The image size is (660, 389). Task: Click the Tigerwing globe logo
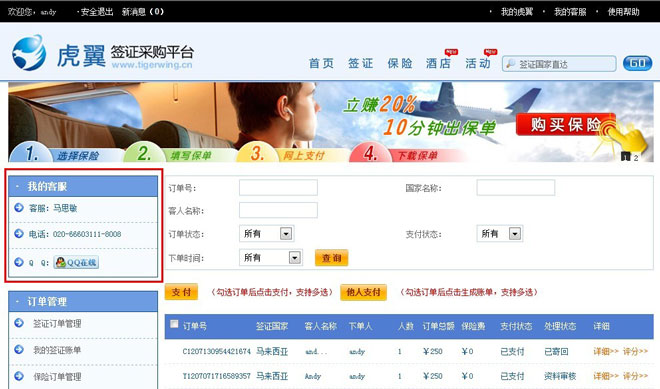coord(29,53)
